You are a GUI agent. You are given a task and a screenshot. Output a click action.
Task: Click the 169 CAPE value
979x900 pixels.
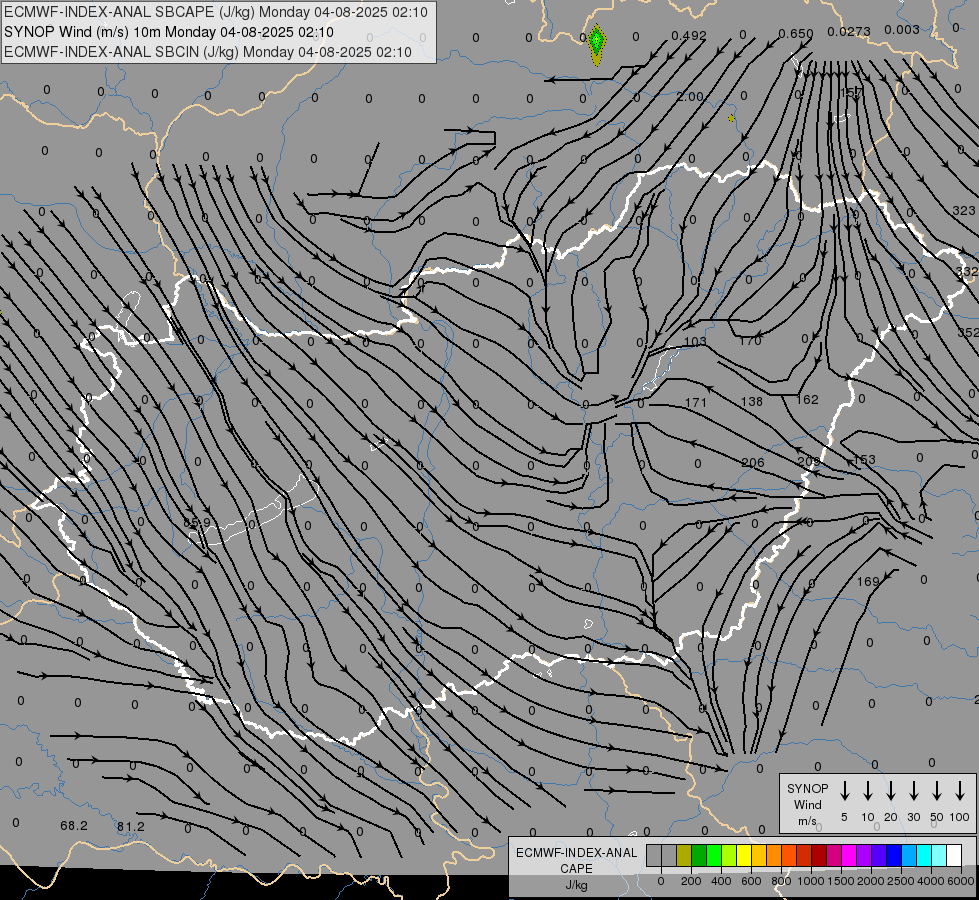tap(868, 581)
